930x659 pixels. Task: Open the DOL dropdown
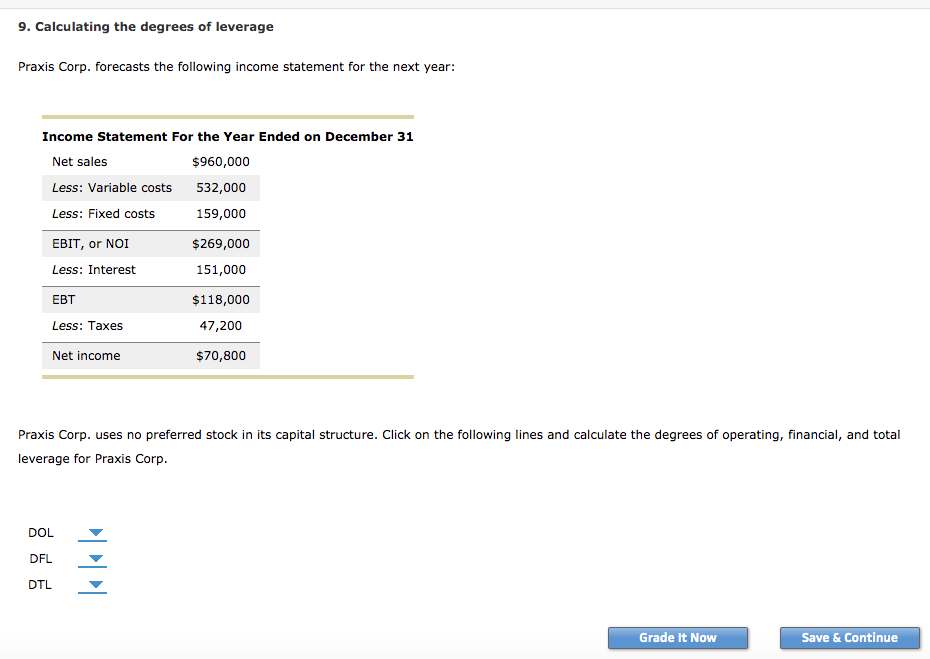click(x=92, y=533)
